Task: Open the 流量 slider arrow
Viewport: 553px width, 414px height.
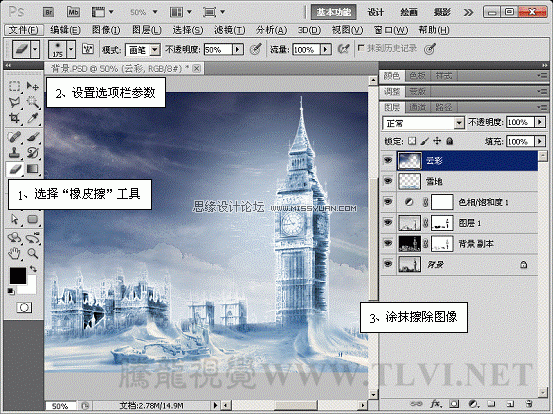Action: click(x=326, y=50)
